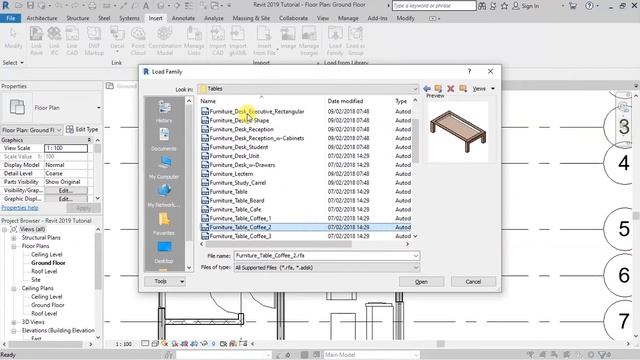Click the Name column header
This screenshot has height=360, width=640.
tap(208, 101)
